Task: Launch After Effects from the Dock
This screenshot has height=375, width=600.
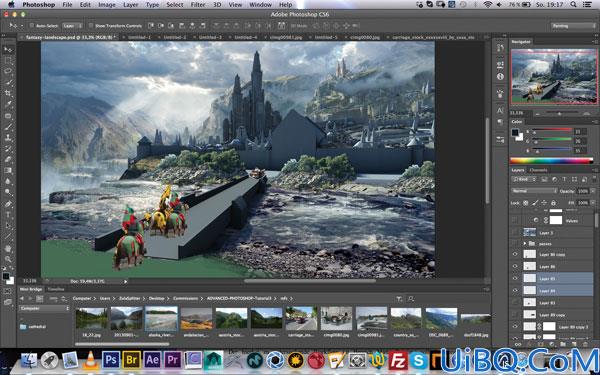Action: pos(152,360)
